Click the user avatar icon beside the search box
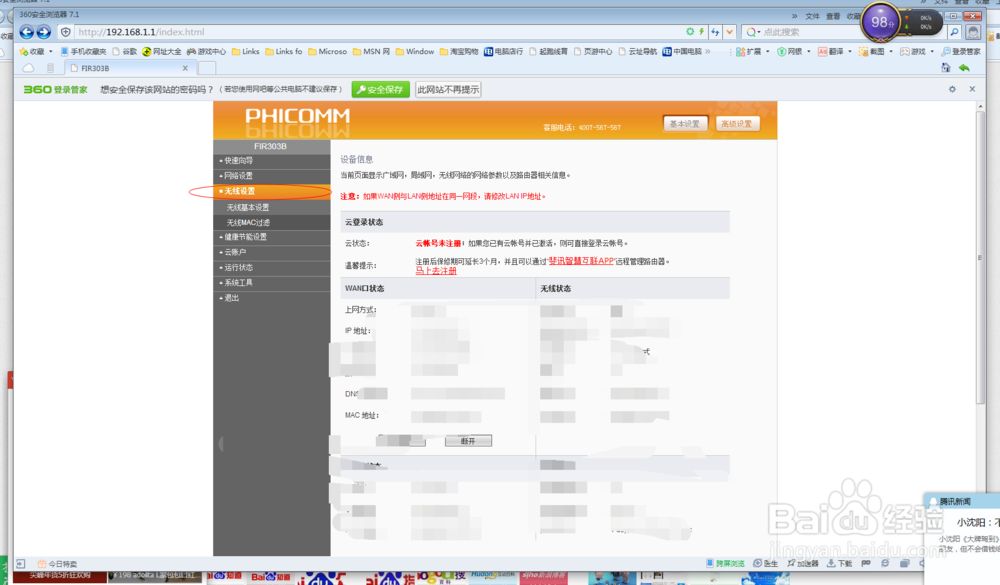This screenshot has height=585, width=1000. point(974,31)
